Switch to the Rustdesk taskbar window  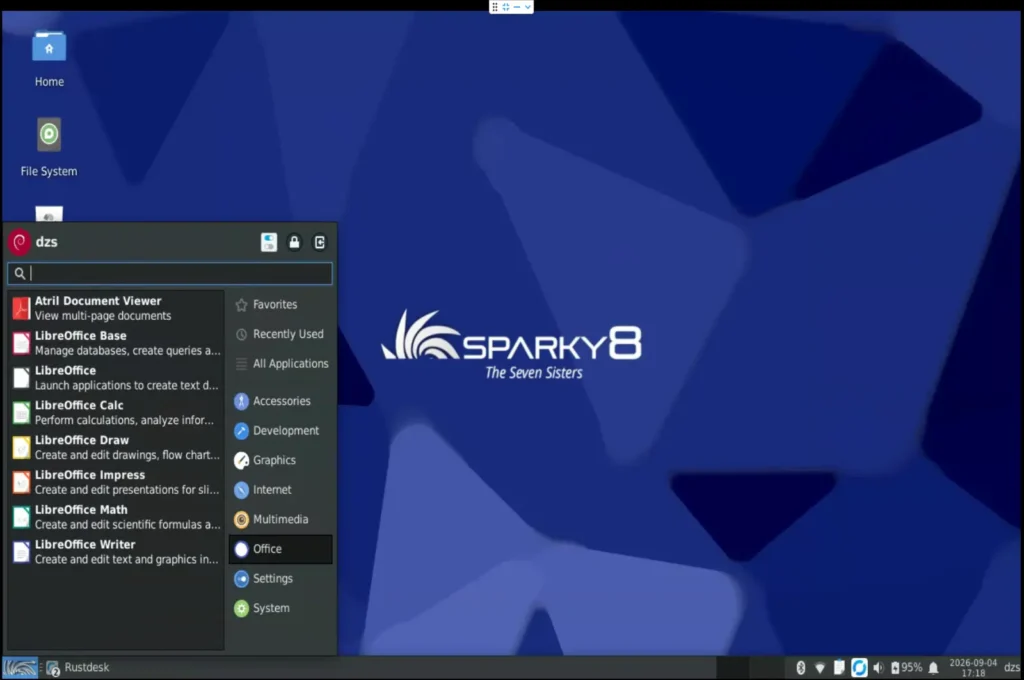78,668
